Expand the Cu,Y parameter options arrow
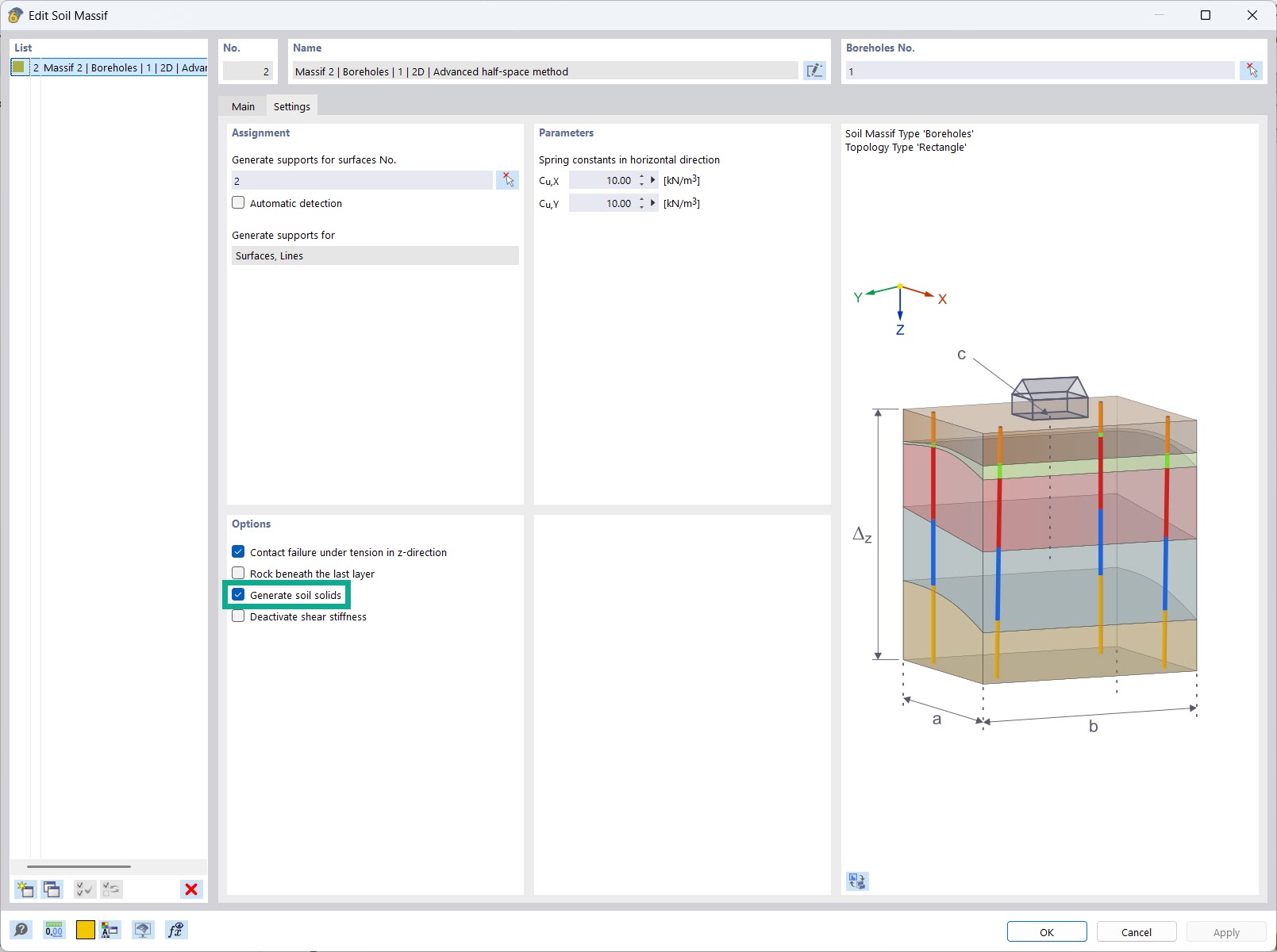Image resolution: width=1277 pixels, height=952 pixels. point(652,203)
